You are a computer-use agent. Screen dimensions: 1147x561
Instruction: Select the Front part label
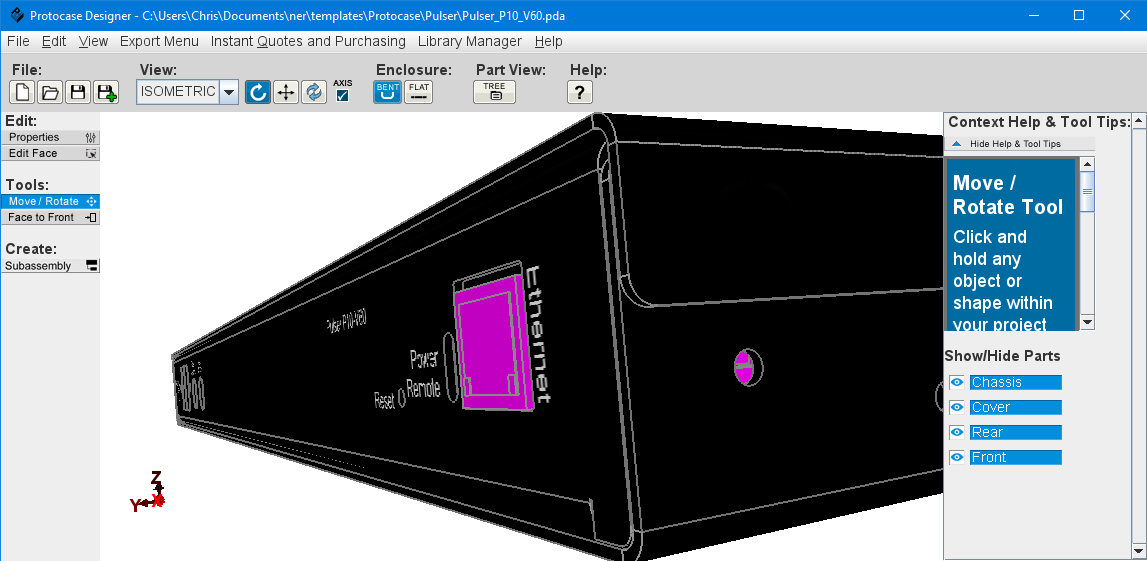pos(1015,457)
